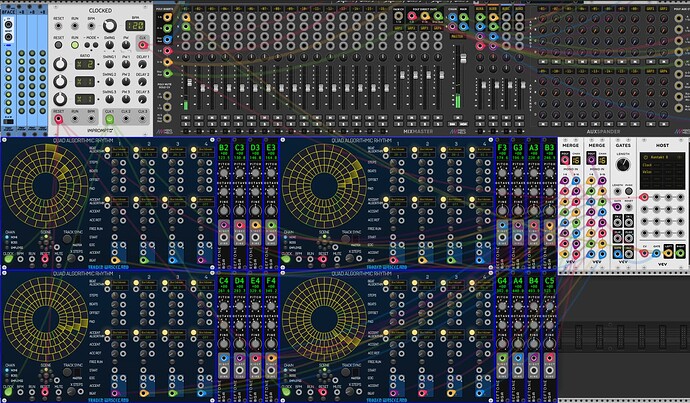
Task: Click the HOST module GATE input jack
Action: pyautogui.click(x=656, y=253)
